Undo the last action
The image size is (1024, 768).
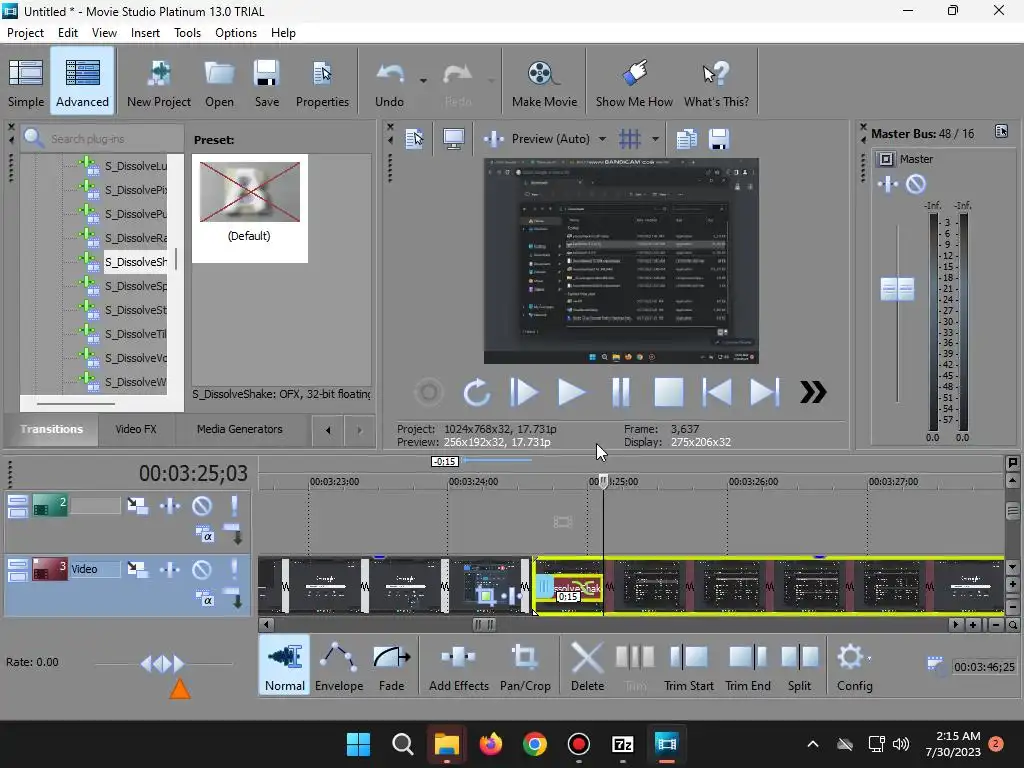click(389, 82)
